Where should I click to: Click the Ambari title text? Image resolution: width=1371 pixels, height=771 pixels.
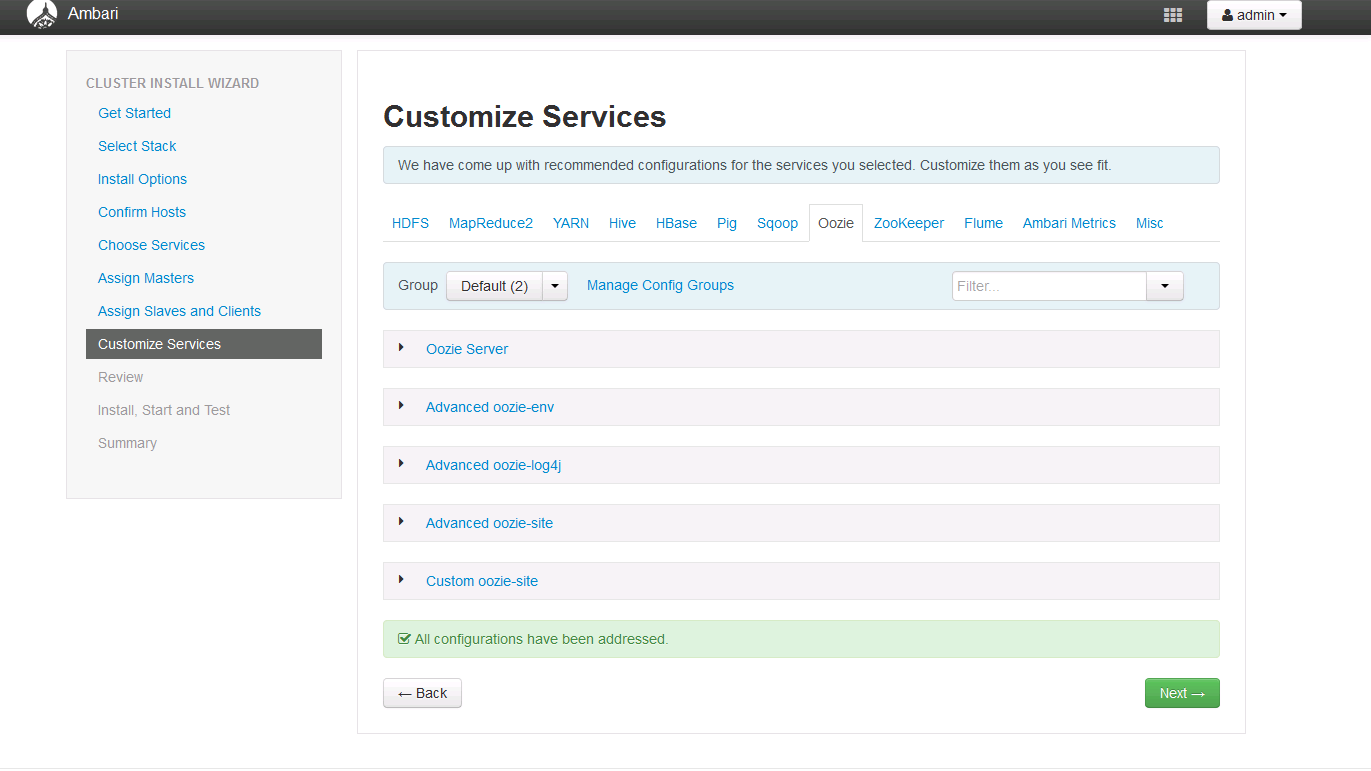(93, 14)
